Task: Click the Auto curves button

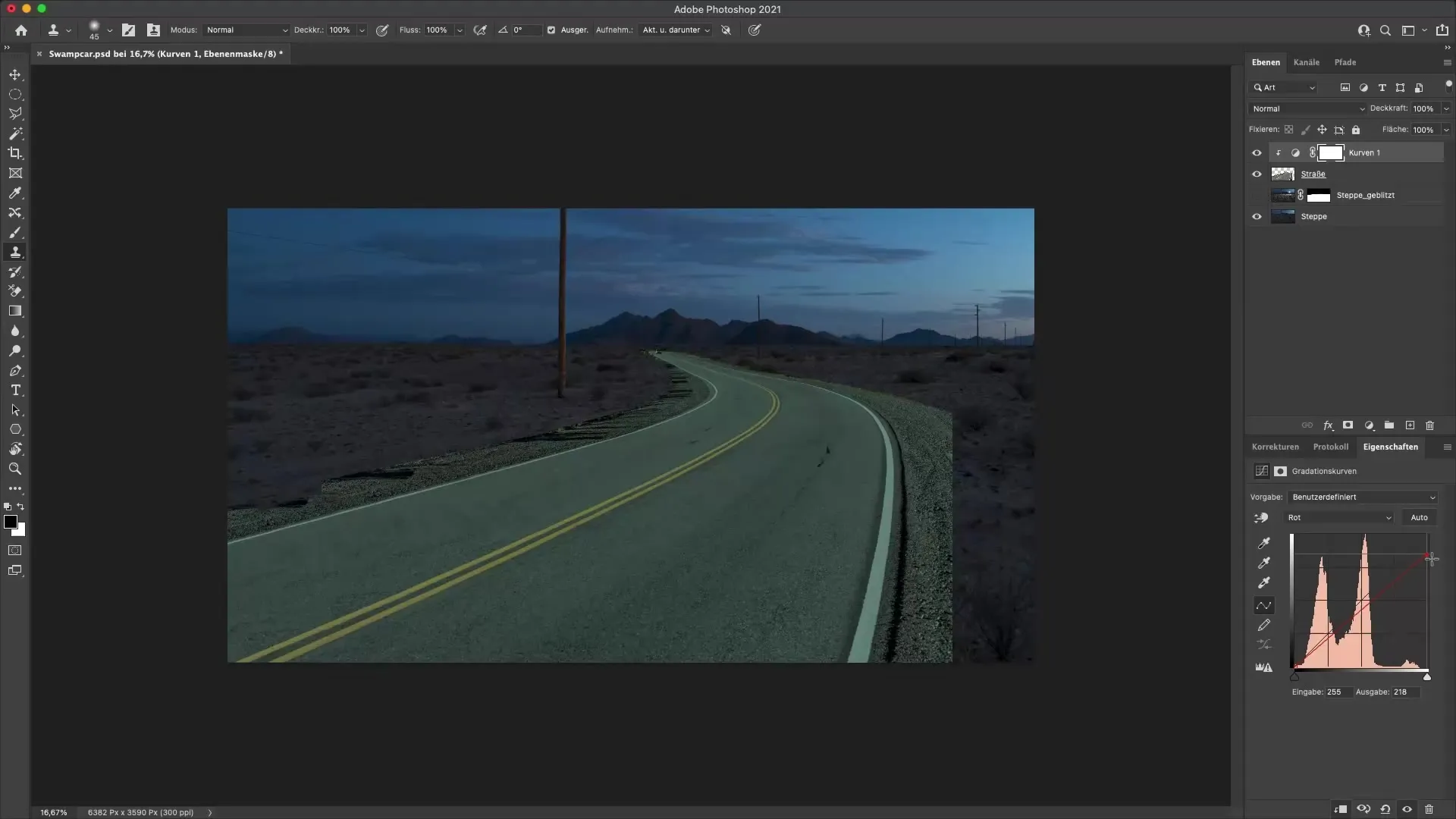Action: (1419, 517)
